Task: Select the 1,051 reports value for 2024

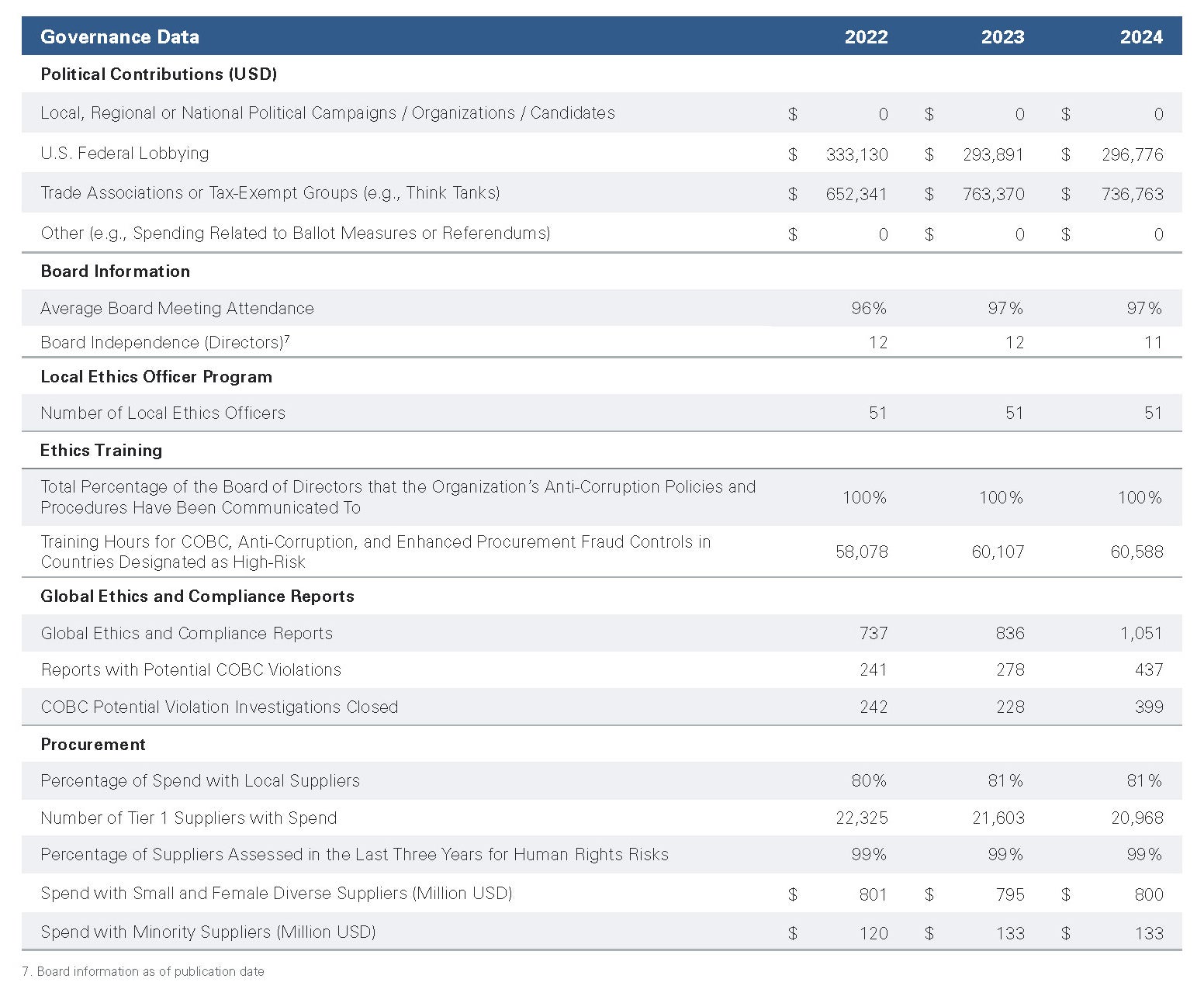Action: tap(1140, 634)
